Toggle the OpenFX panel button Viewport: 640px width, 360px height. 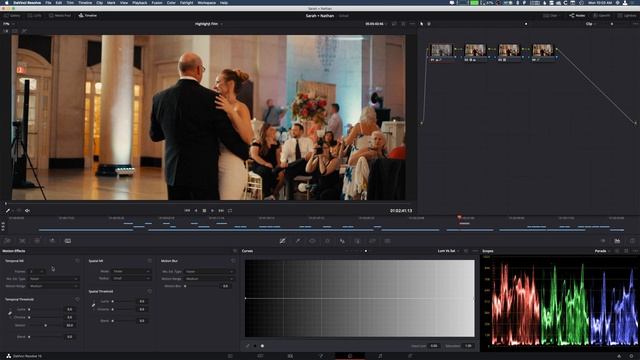click(601, 16)
